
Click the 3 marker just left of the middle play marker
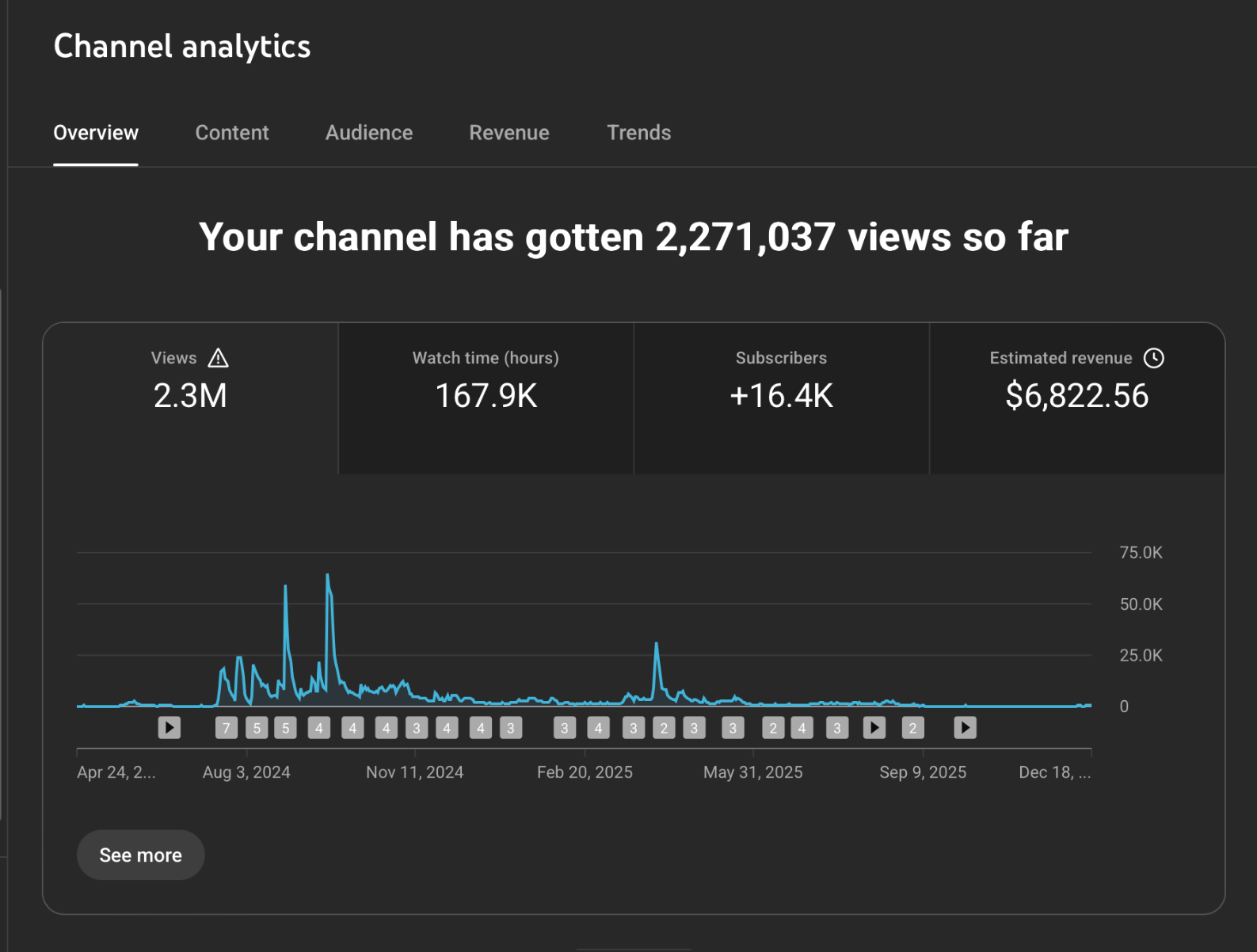click(836, 728)
